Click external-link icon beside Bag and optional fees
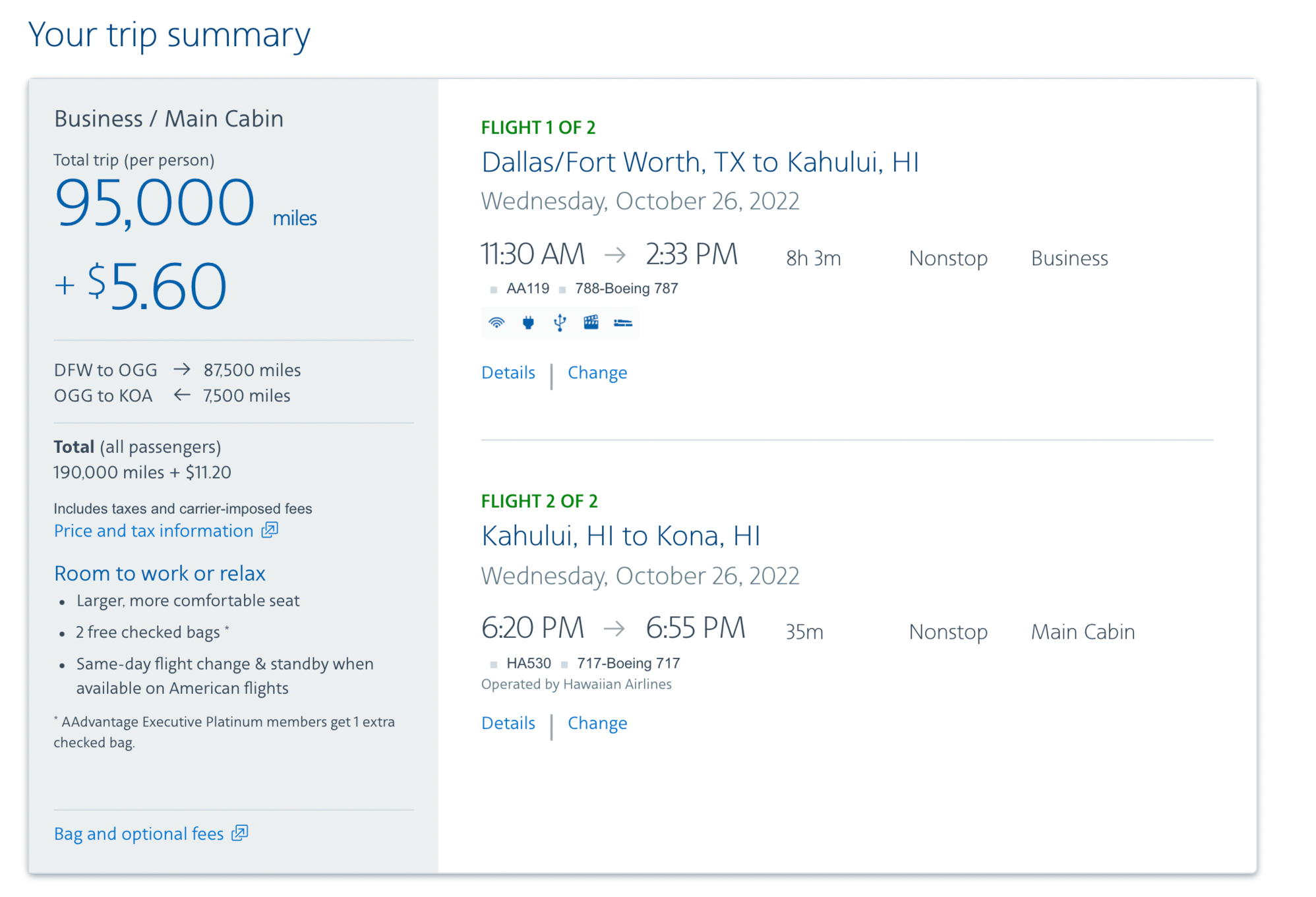This screenshot has height=897, width=1316. 240,833
